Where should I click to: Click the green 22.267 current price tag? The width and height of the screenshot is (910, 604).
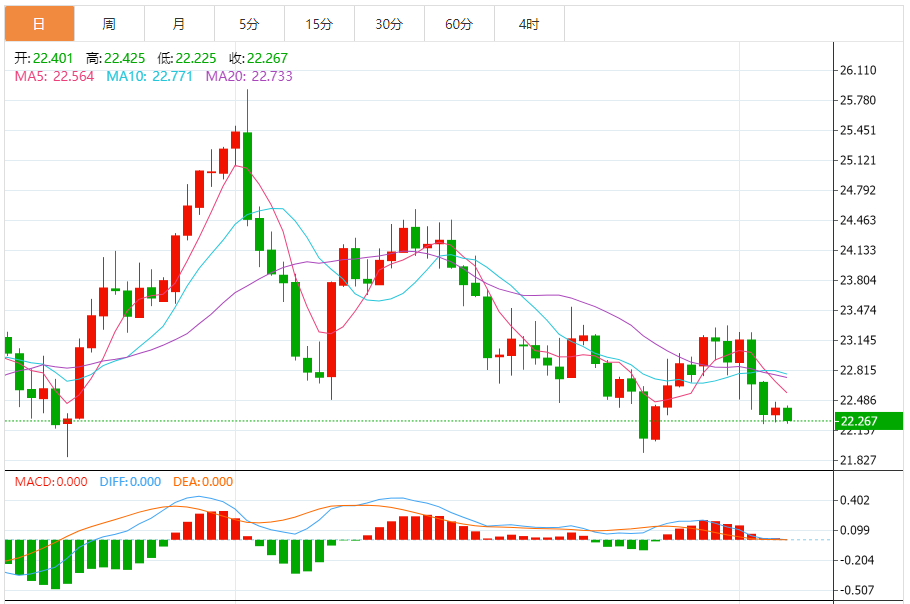coord(868,421)
